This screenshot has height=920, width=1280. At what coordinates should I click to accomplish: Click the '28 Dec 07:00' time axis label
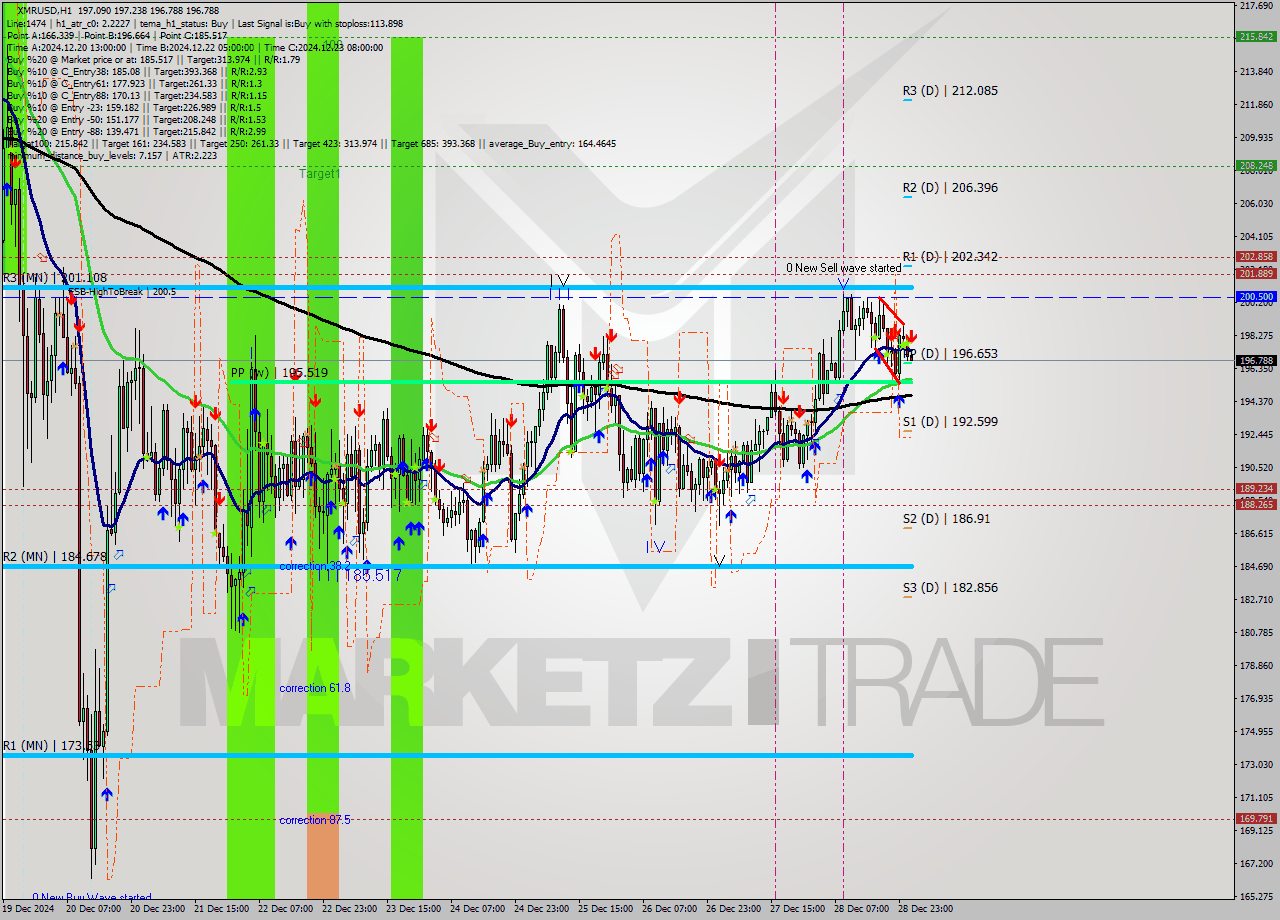pos(860,909)
